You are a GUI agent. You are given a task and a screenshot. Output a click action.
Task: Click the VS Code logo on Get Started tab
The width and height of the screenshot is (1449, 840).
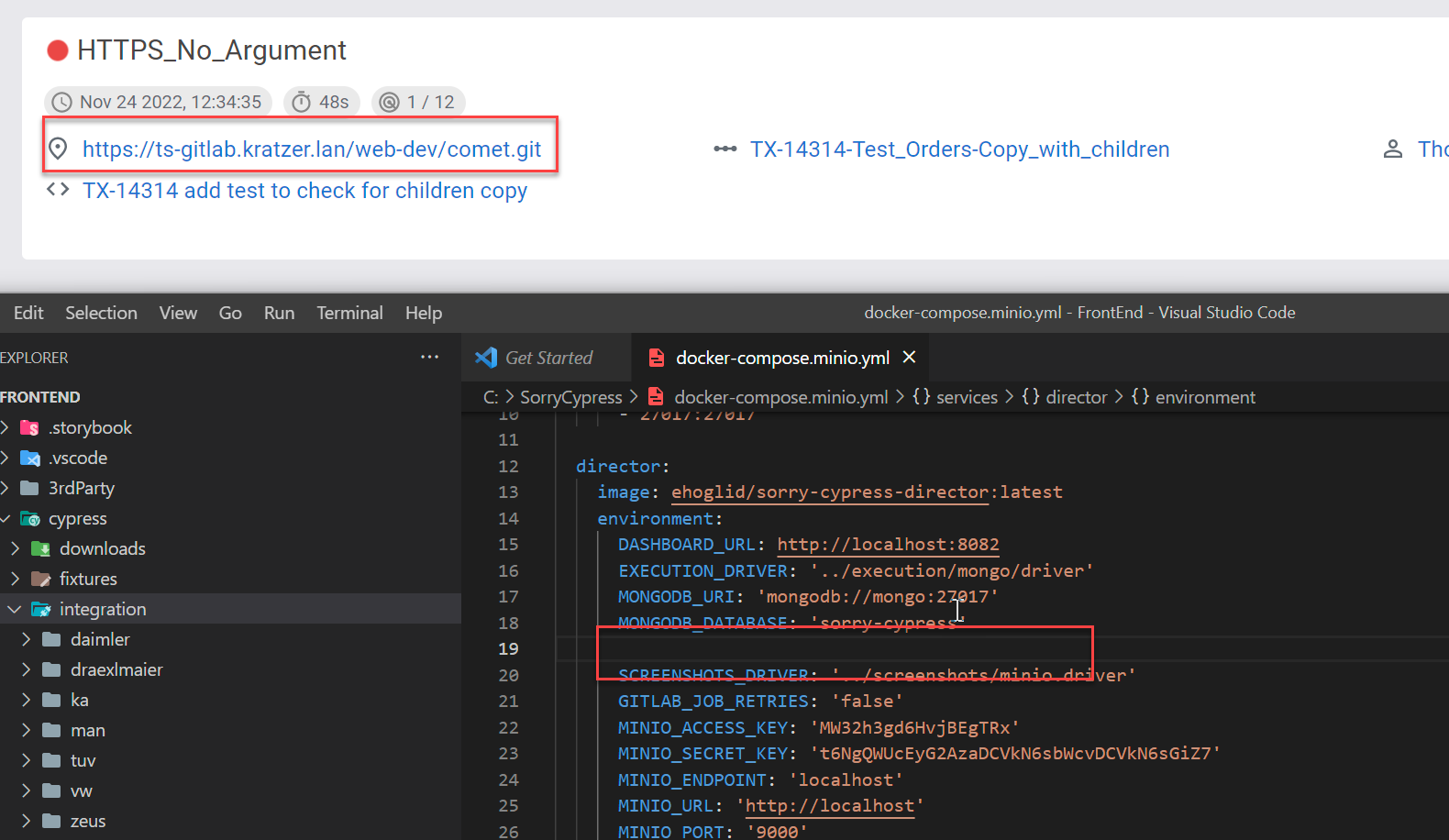[x=486, y=358]
